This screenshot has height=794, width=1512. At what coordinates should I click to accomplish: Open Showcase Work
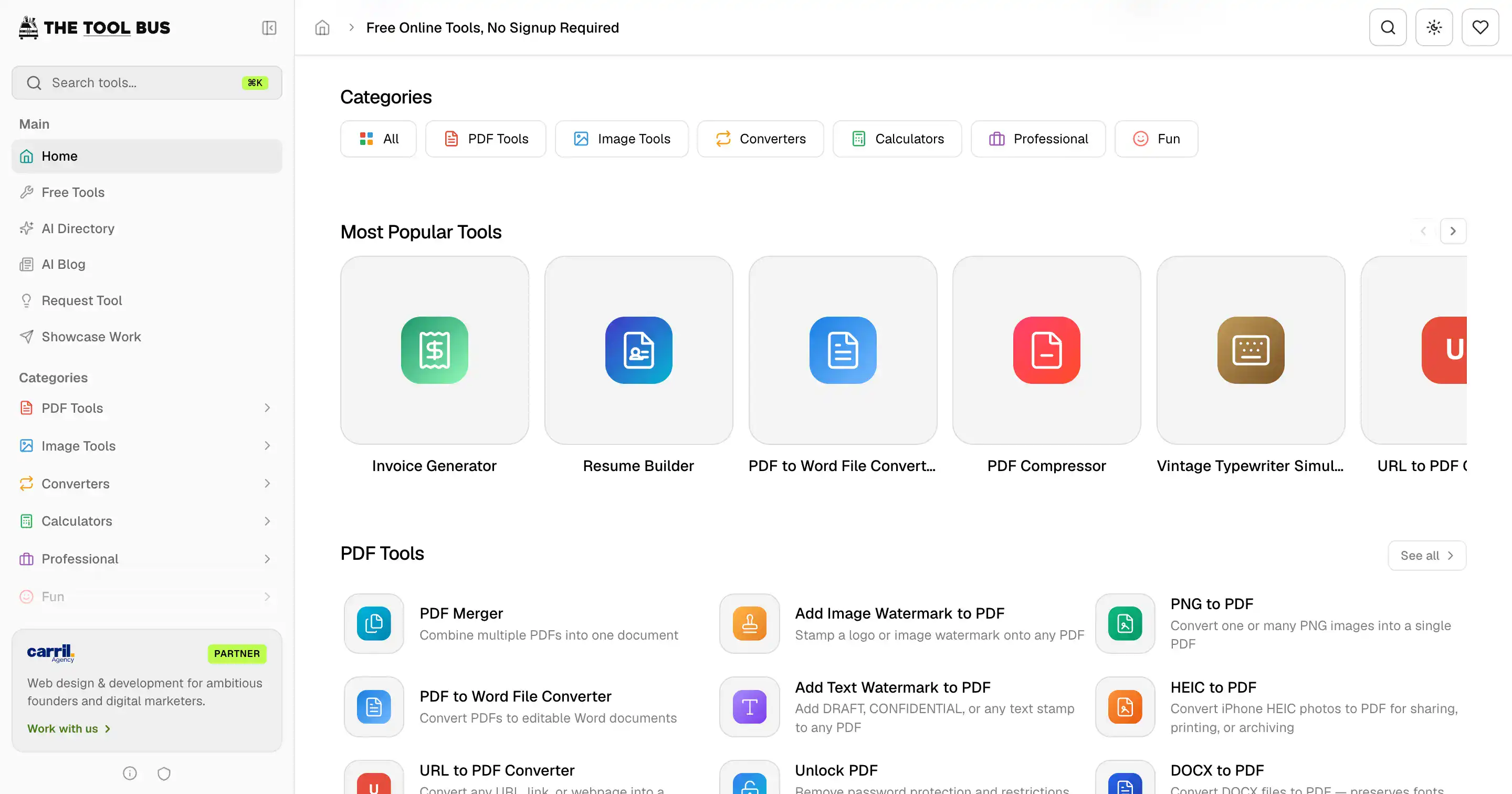[x=147, y=337]
